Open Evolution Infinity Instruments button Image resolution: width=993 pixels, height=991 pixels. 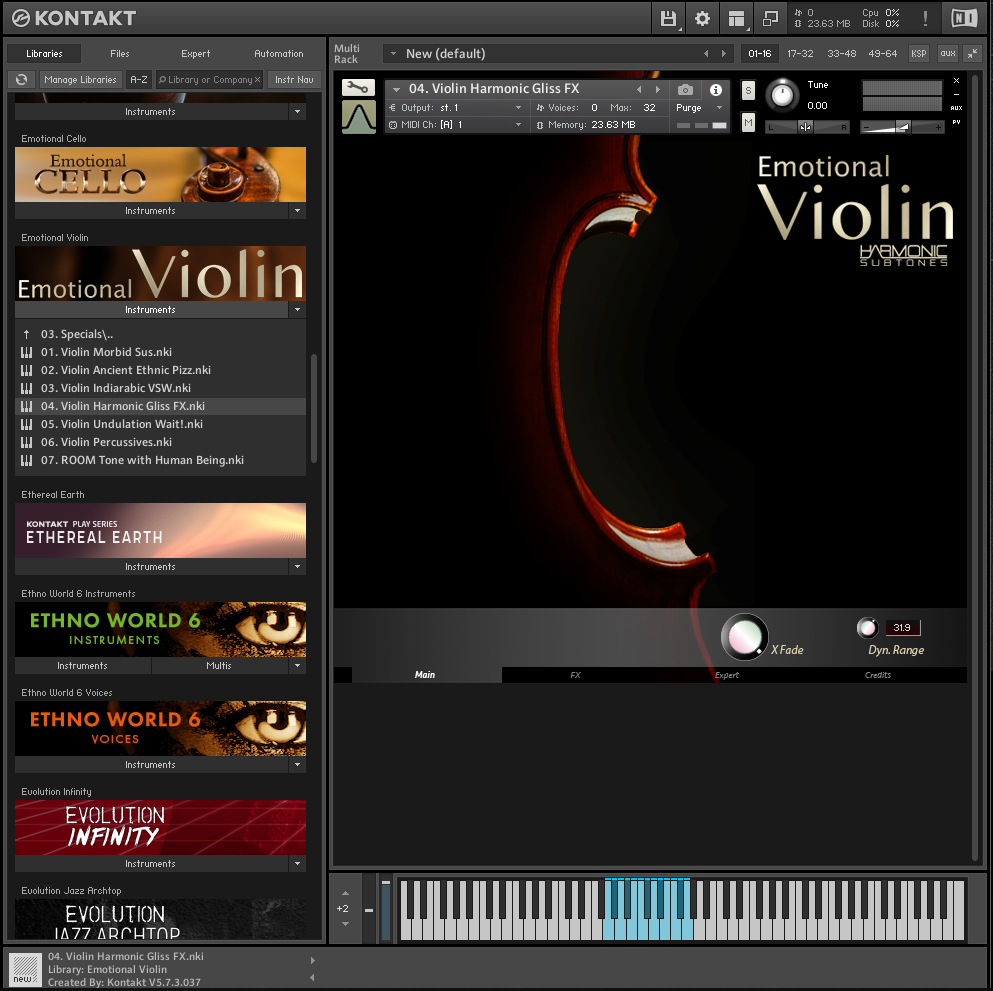click(151, 864)
